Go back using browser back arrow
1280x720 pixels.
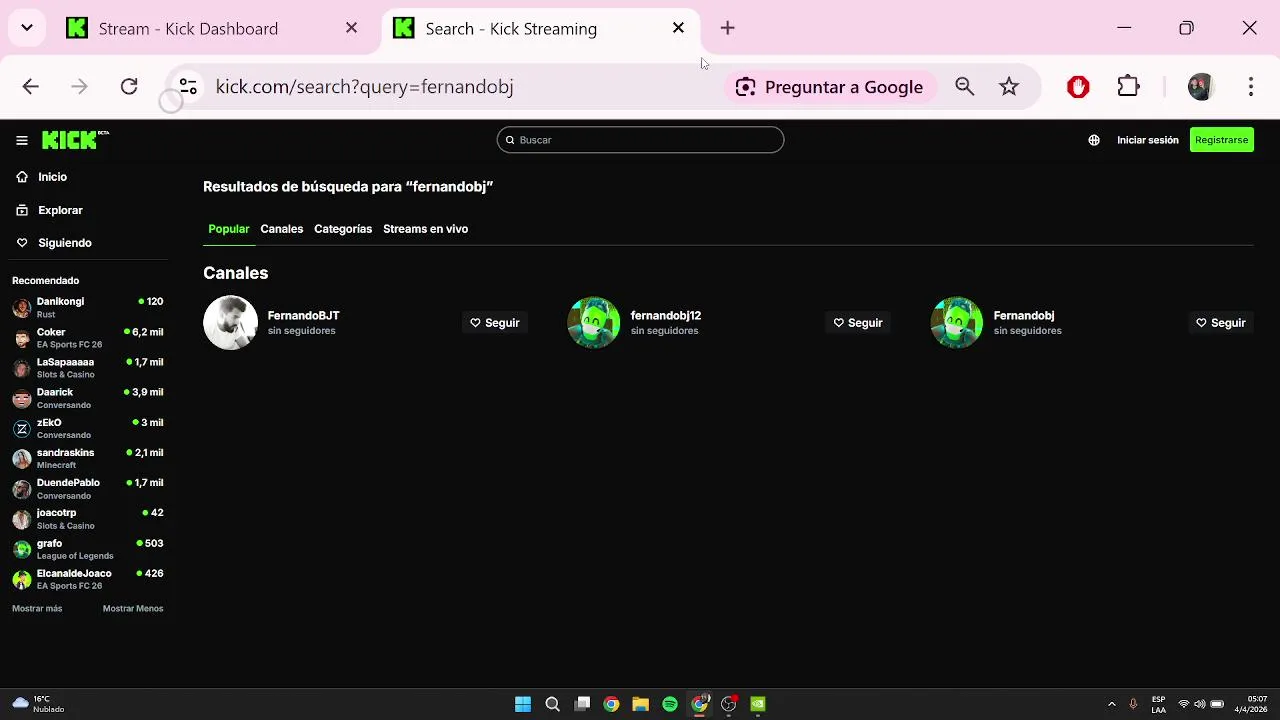tap(31, 87)
